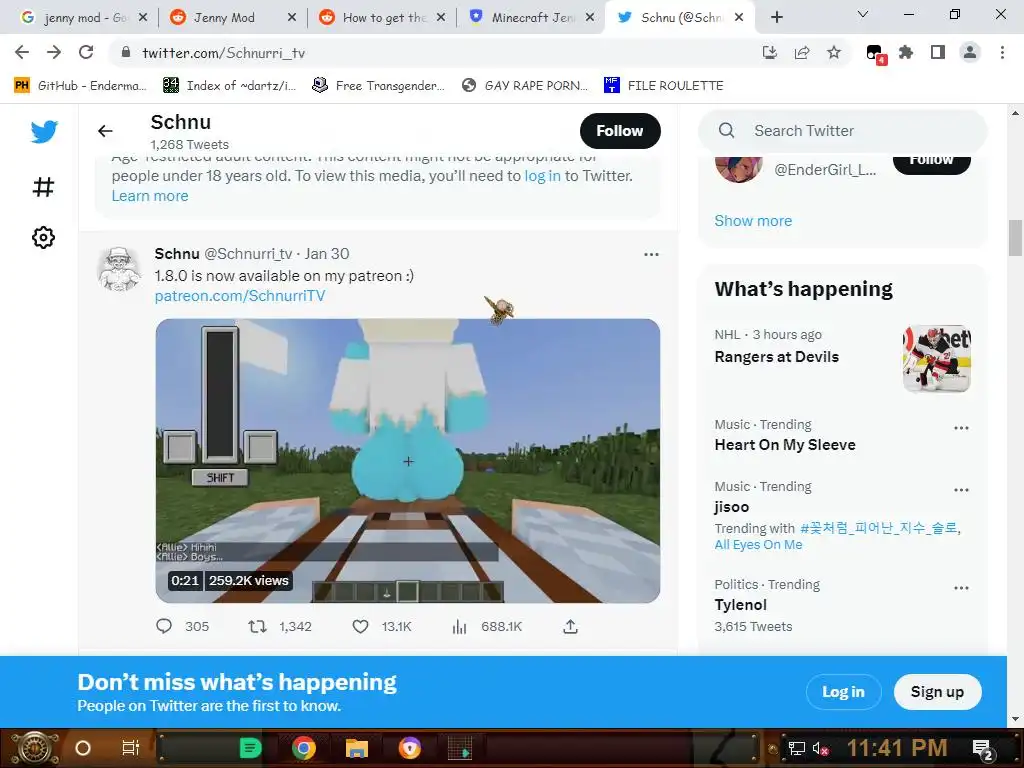Viewport: 1024px width, 768px height.
Task: Switch to the 'jenny mod - Go' tab
Action: (85, 18)
